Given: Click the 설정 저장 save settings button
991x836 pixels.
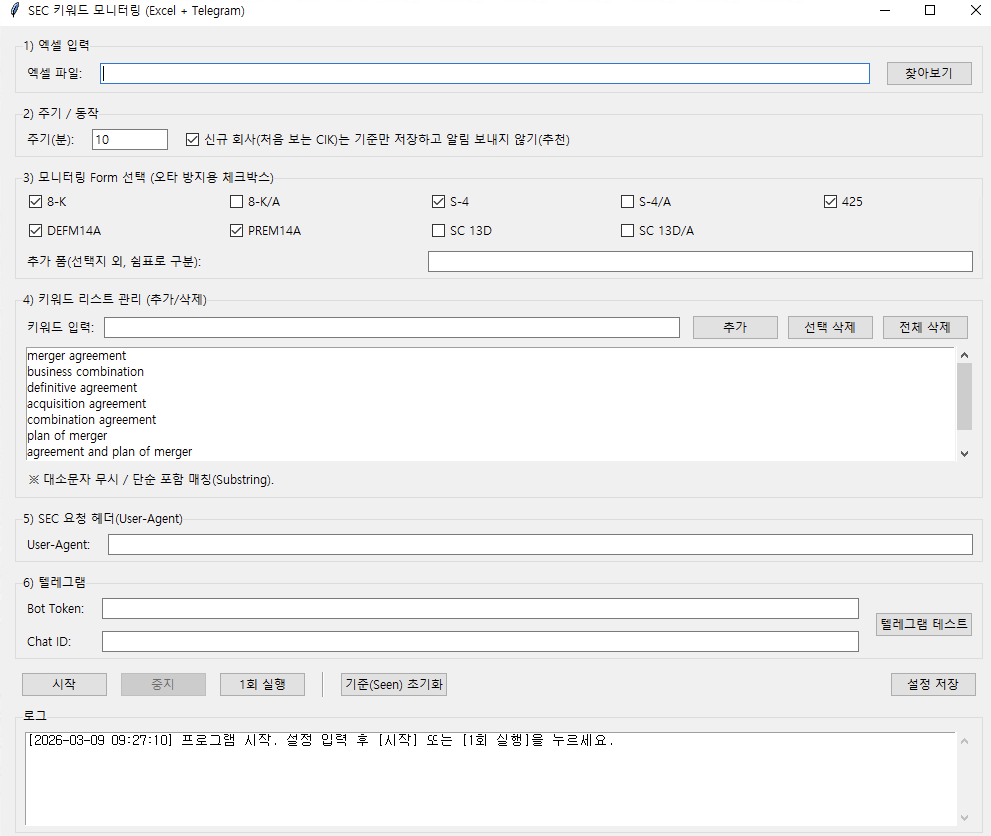Looking at the screenshot, I should [x=933, y=684].
